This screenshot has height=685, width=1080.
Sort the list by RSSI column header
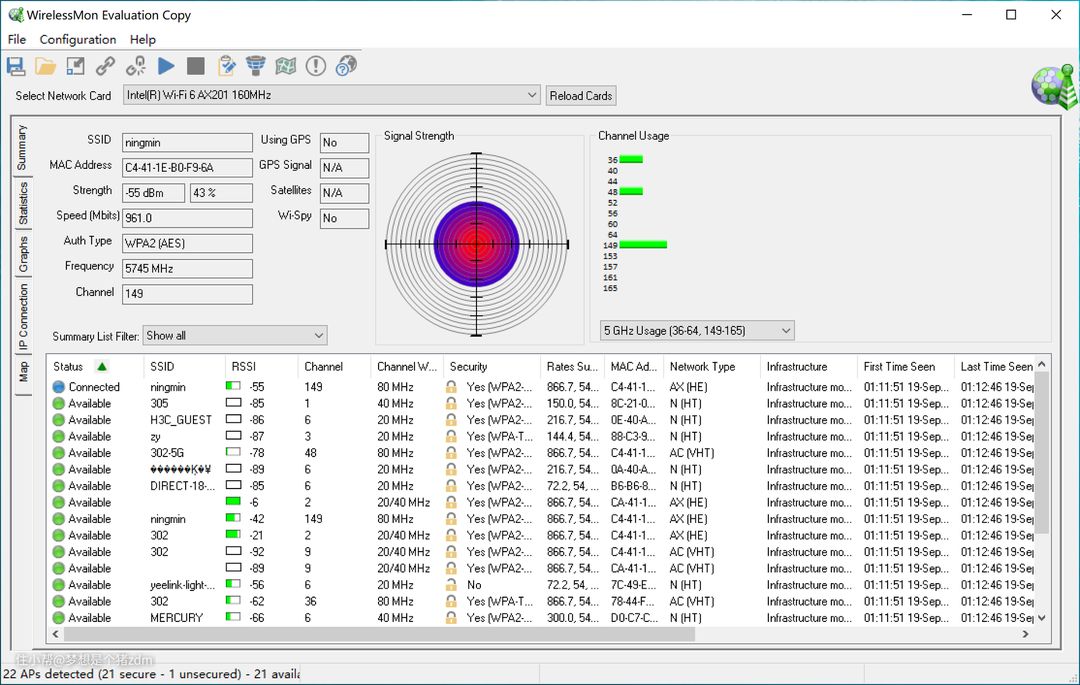243,367
